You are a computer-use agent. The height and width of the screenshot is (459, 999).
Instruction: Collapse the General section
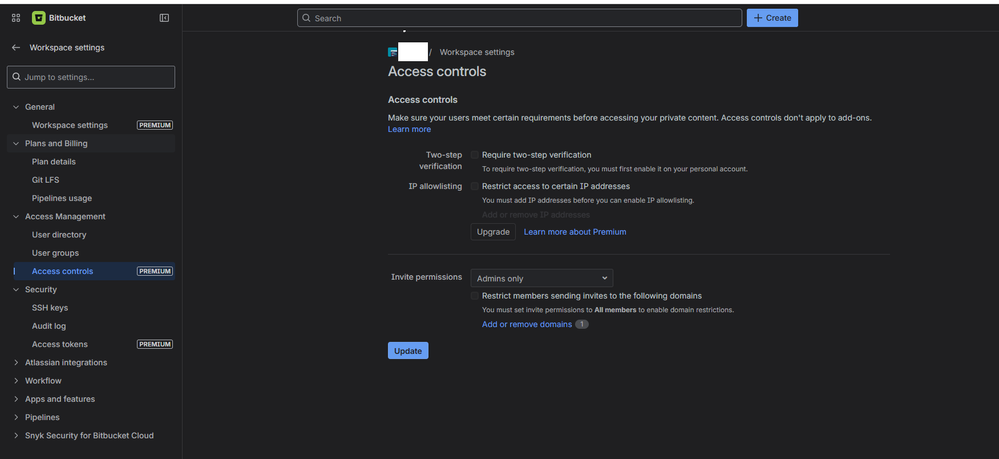click(x=16, y=107)
